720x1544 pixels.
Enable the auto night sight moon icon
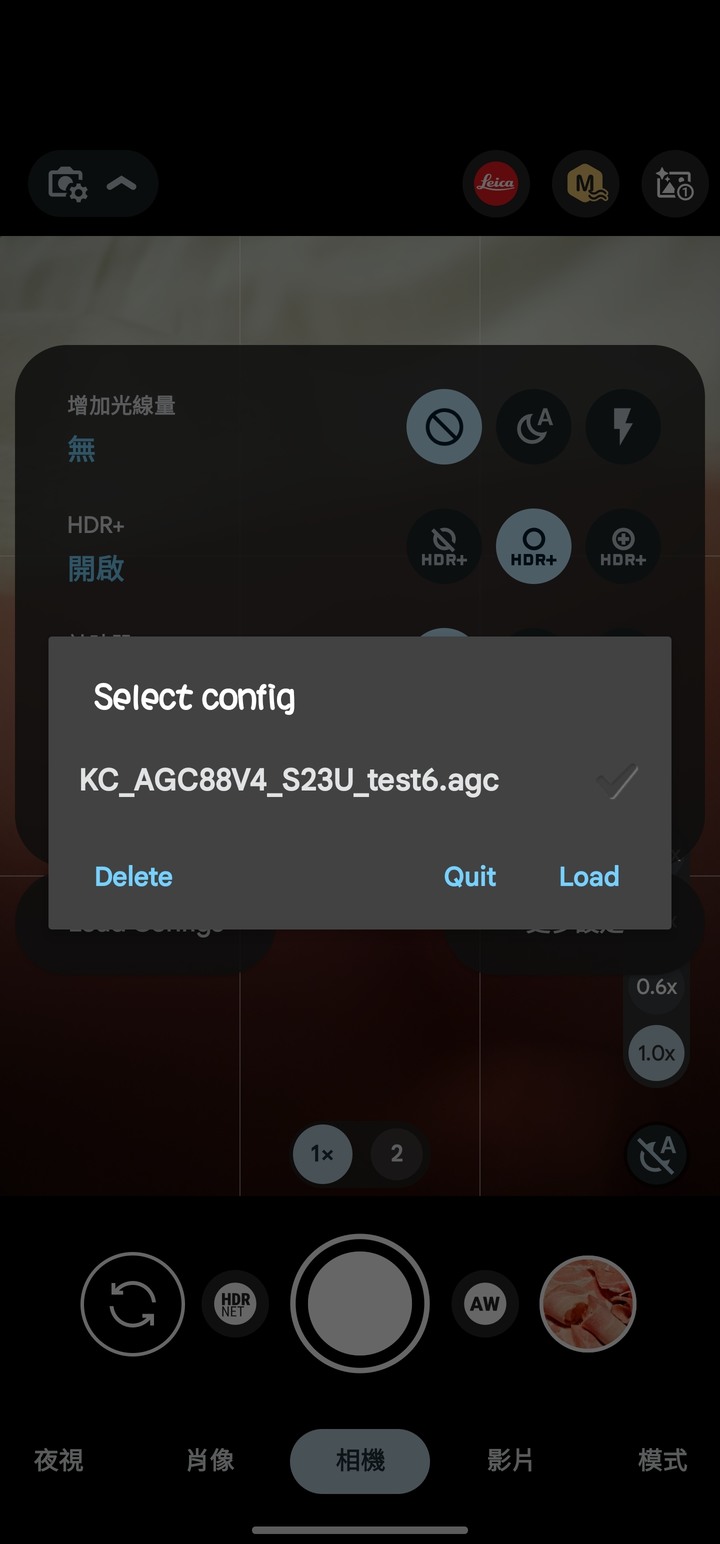tap(534, 428)
